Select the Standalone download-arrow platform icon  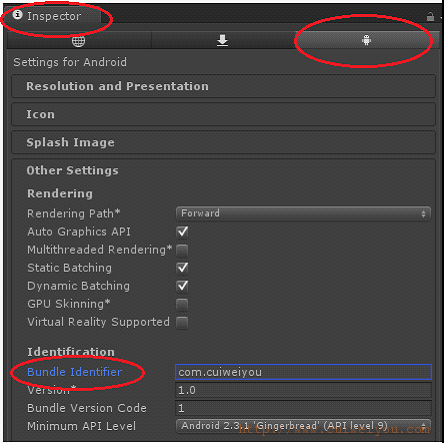(x=222, y=40)
